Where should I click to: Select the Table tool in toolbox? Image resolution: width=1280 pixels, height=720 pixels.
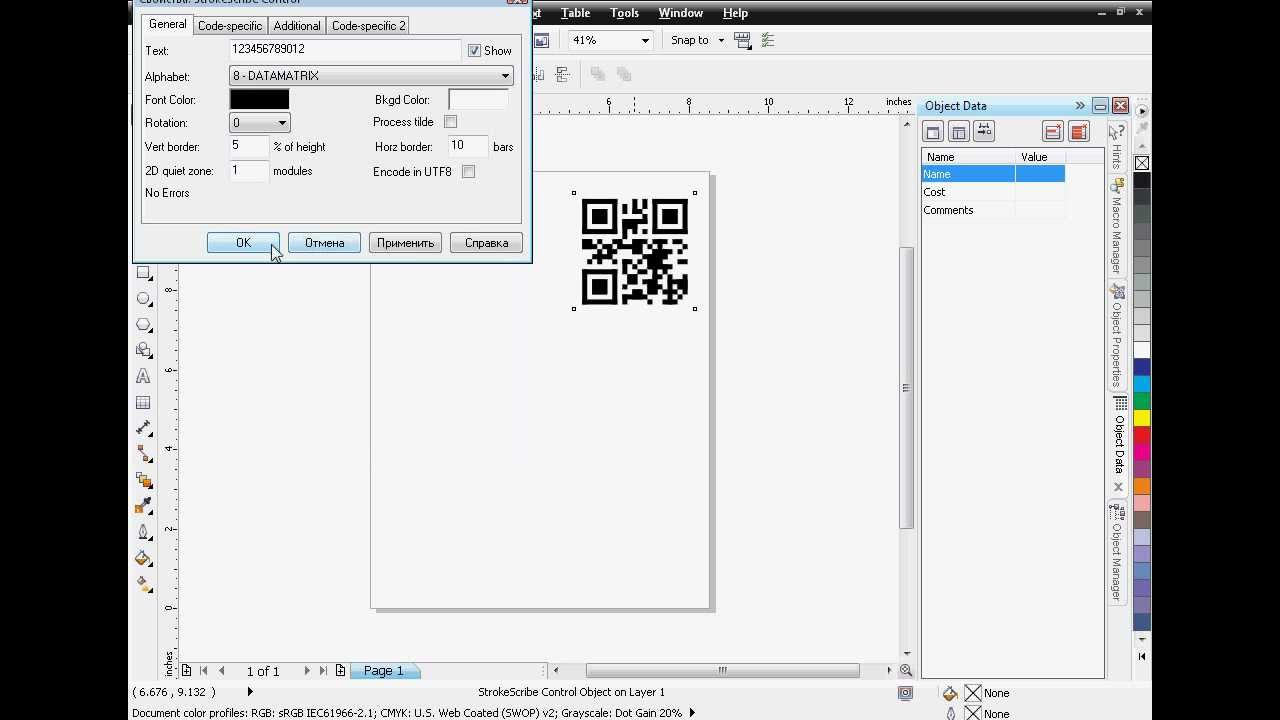point(143,403)
